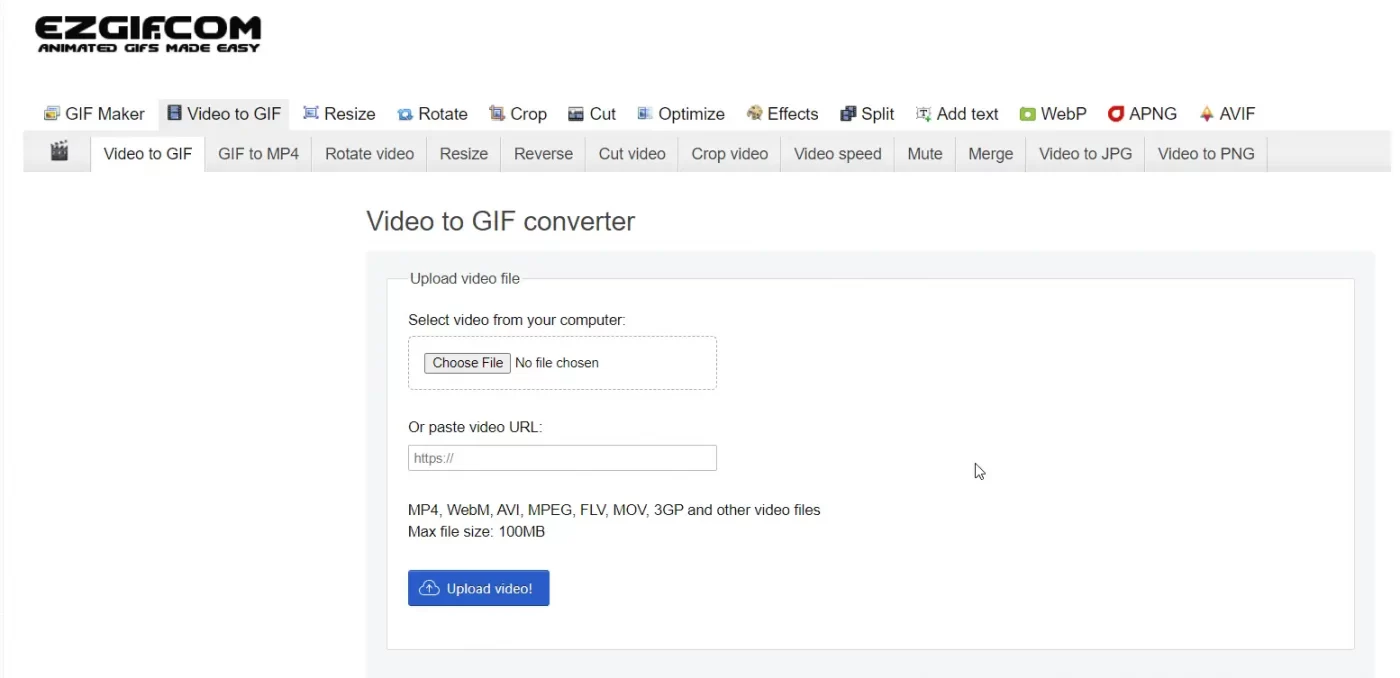Switch to the Rotate video tab
Screen dimensions: 1400x678
click(369, 154)
